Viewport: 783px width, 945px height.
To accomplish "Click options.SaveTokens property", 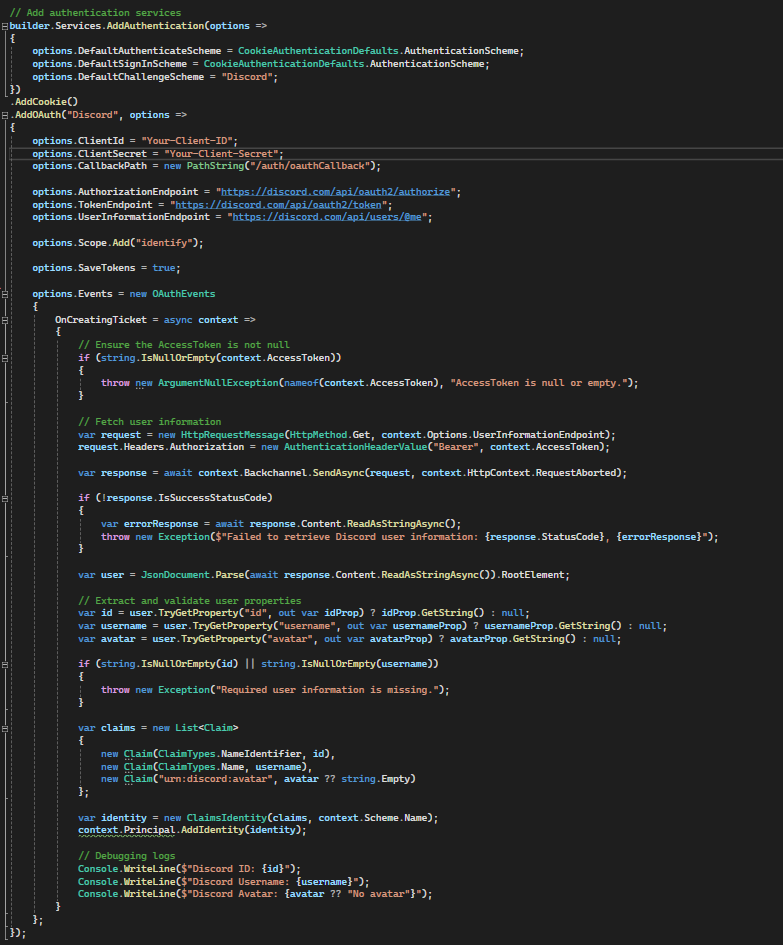I will (x=84, y=268).
